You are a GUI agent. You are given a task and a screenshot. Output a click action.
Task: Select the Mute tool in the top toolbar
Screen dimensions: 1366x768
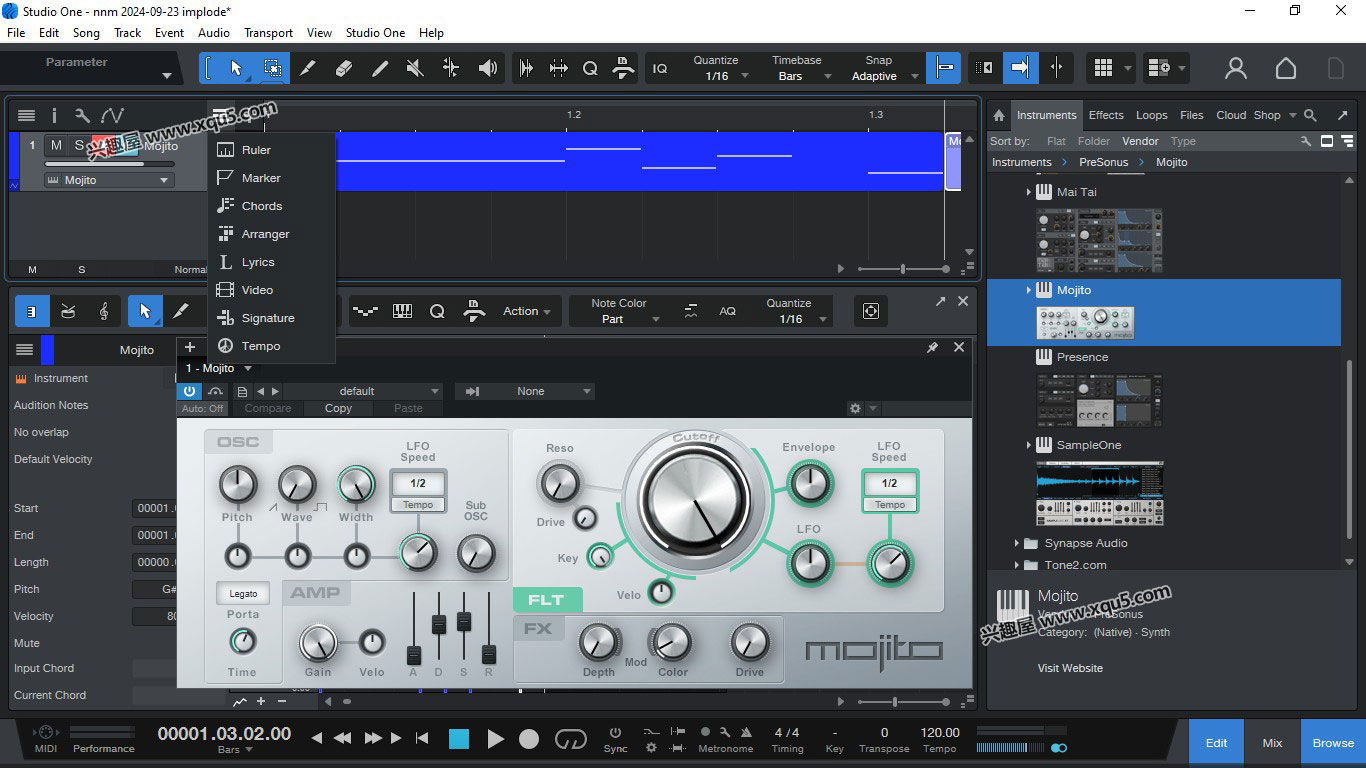click(415, 68)
